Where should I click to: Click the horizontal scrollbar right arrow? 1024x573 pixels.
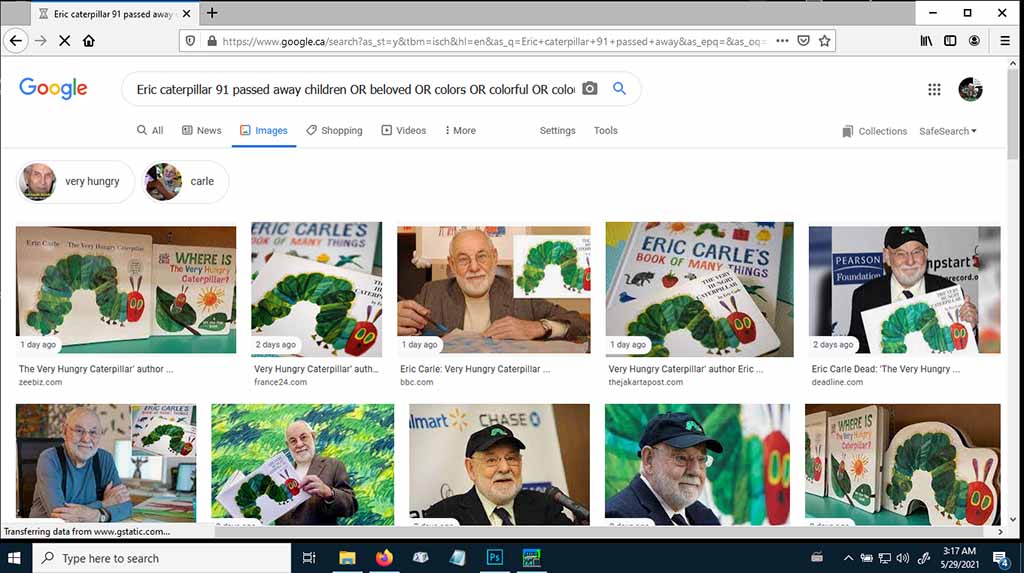[1000, 532]
